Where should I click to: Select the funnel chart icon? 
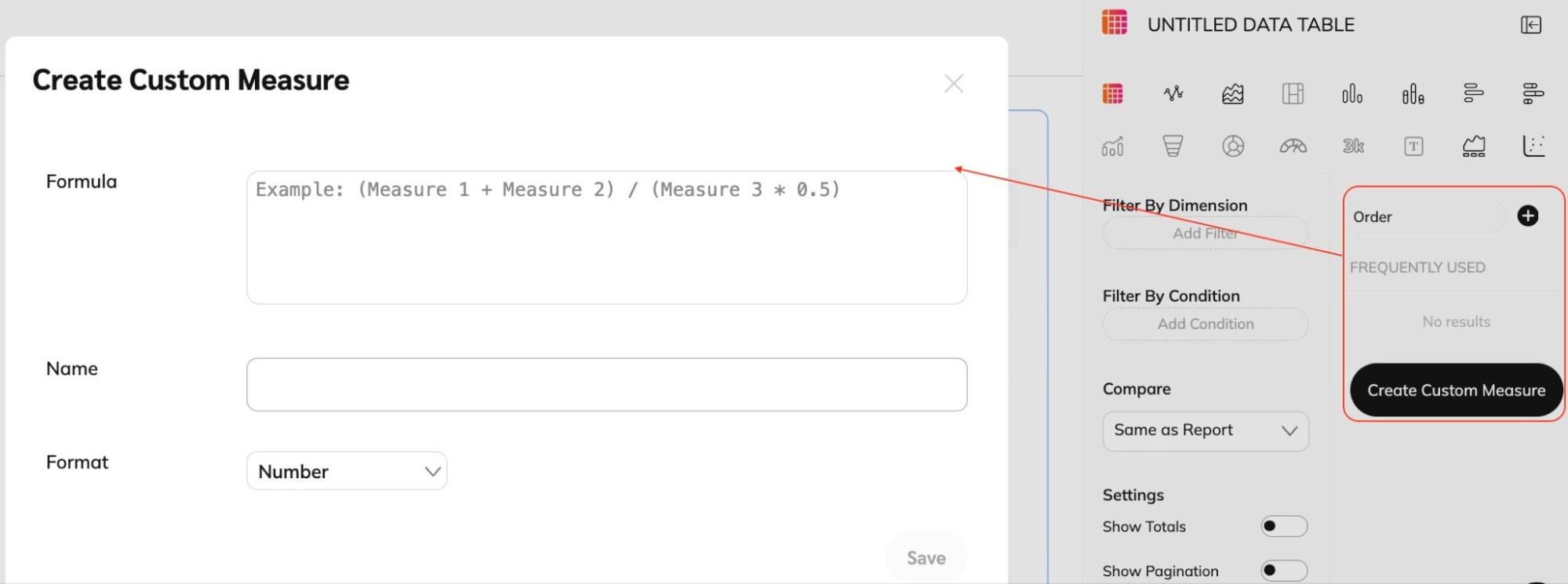click(x=1173, y=146)
